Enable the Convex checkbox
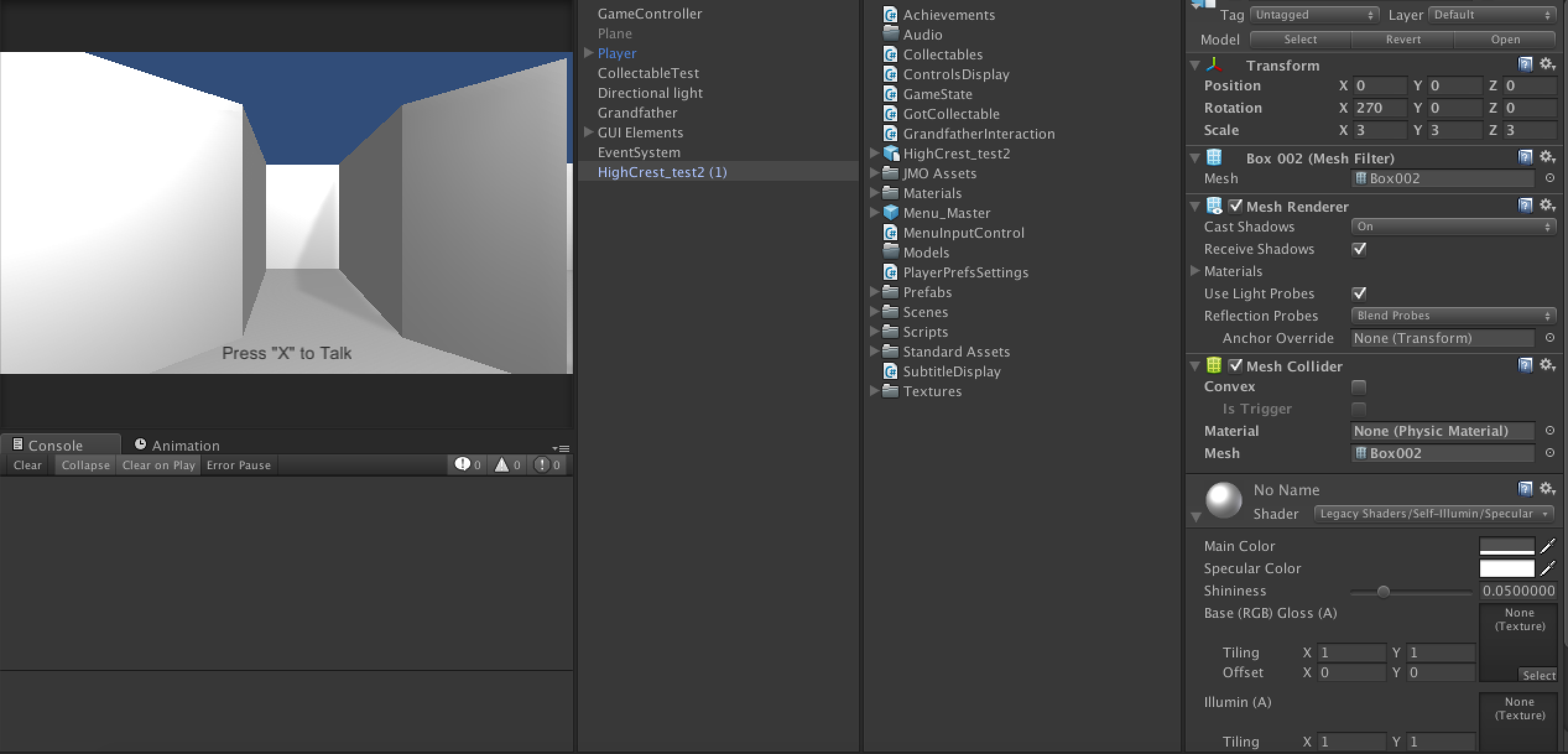This screenshot has width=1568, height=754. point(1359,387)
